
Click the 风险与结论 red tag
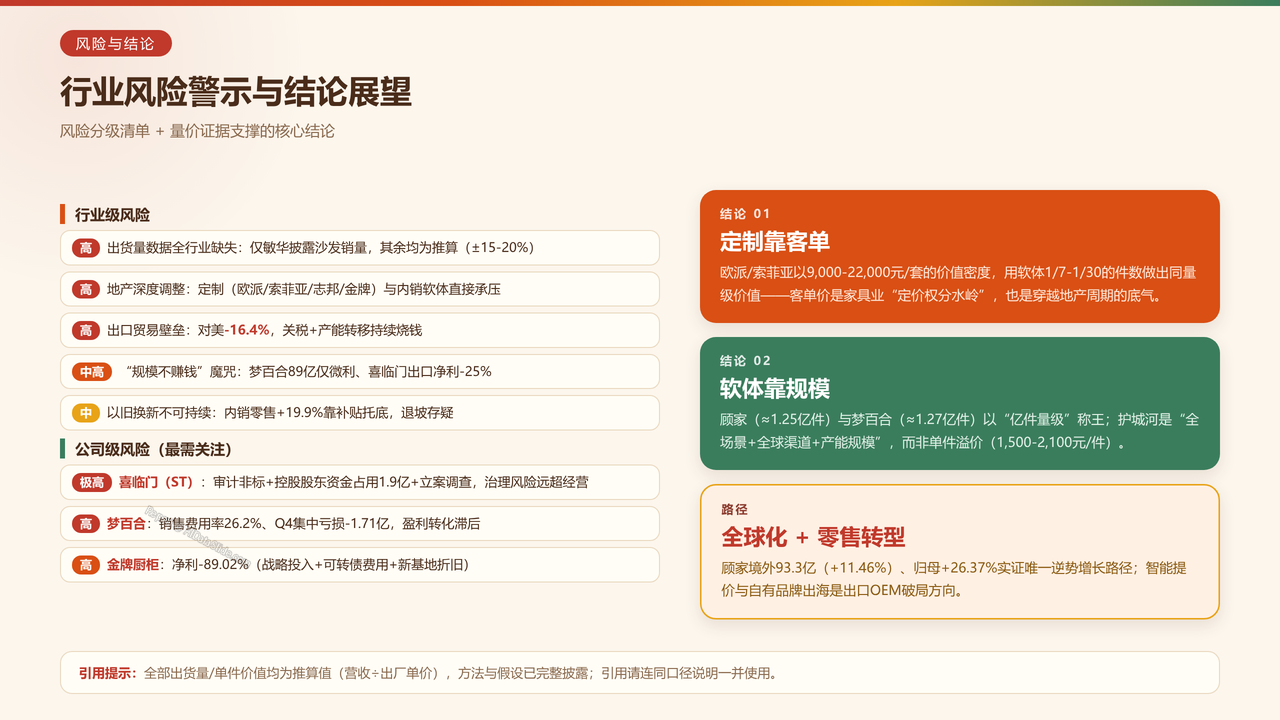pos(116,44)
